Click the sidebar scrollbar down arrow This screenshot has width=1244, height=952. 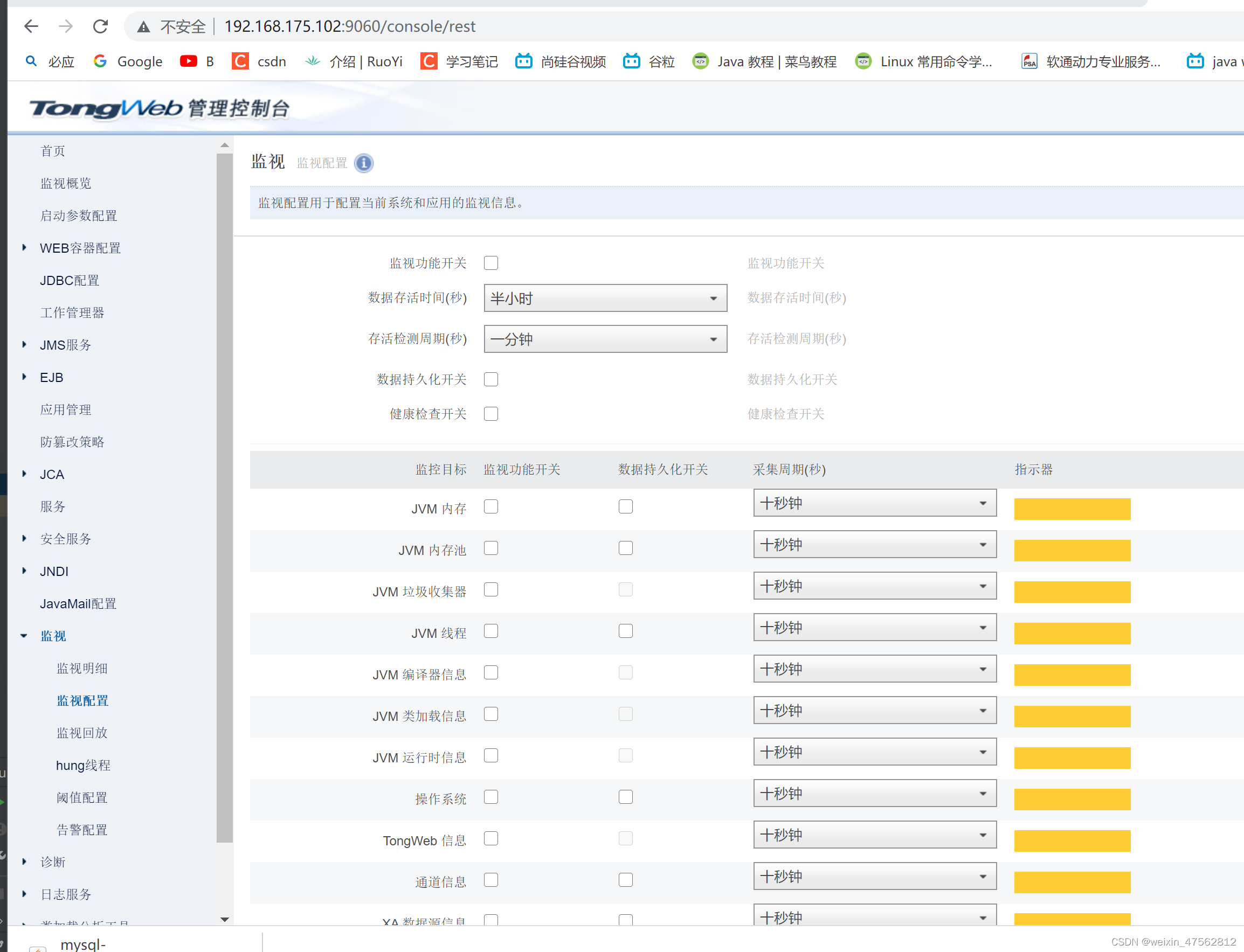coord(224,919)
